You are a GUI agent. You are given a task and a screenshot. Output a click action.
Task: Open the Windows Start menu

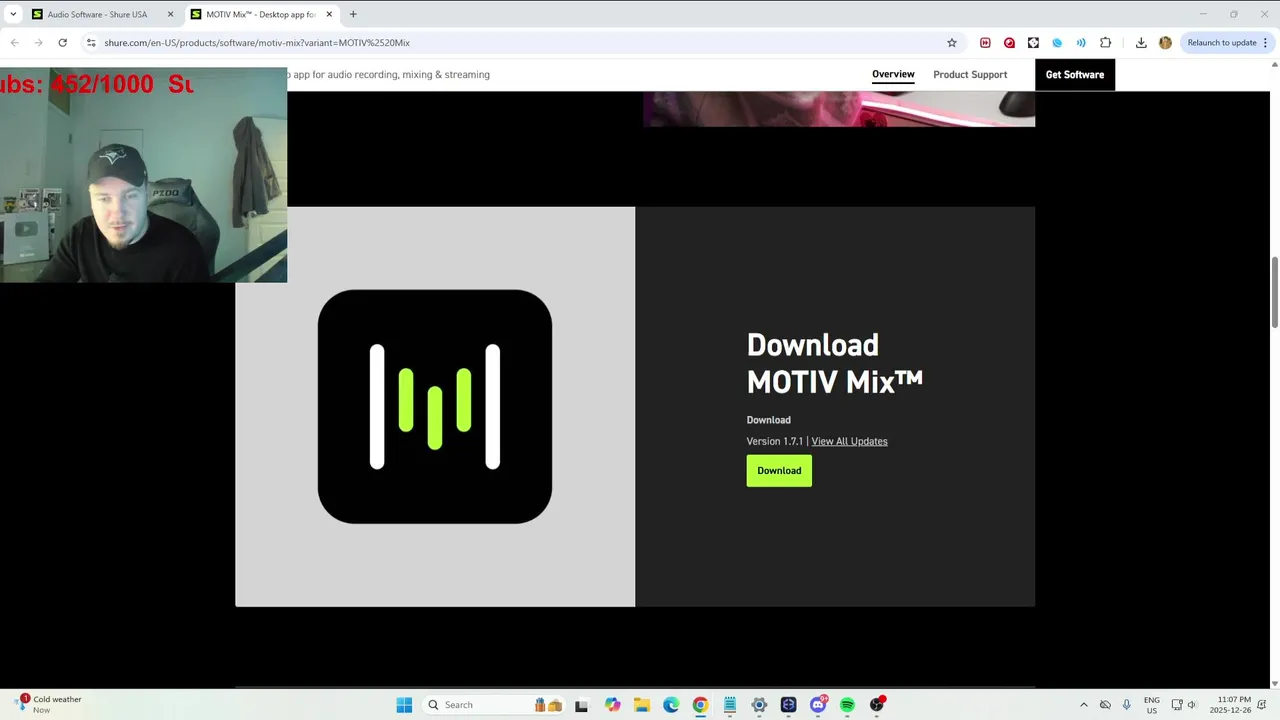click(x=404, y=705)
